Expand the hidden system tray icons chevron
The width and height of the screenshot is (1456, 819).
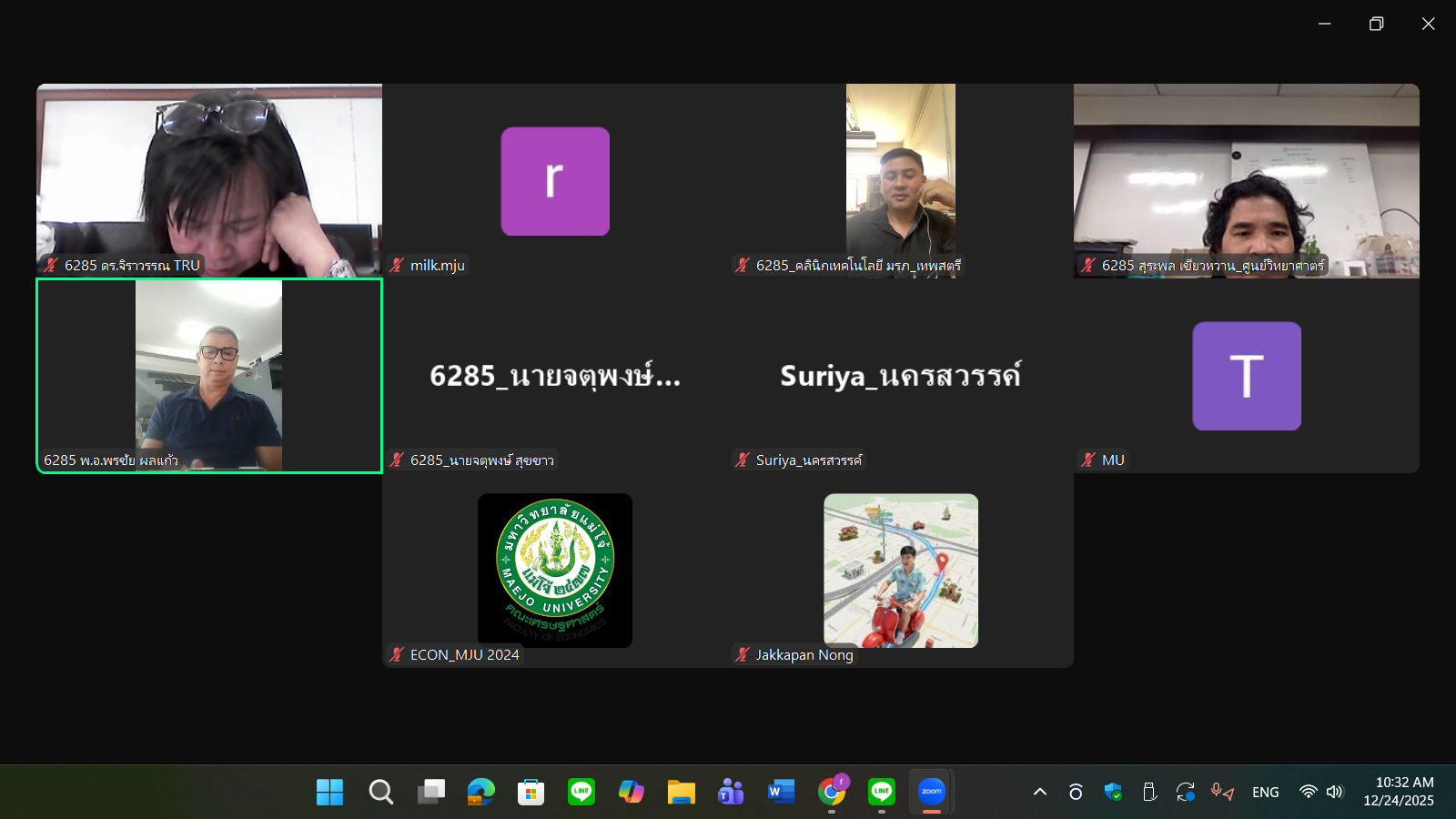point(1040,792)
